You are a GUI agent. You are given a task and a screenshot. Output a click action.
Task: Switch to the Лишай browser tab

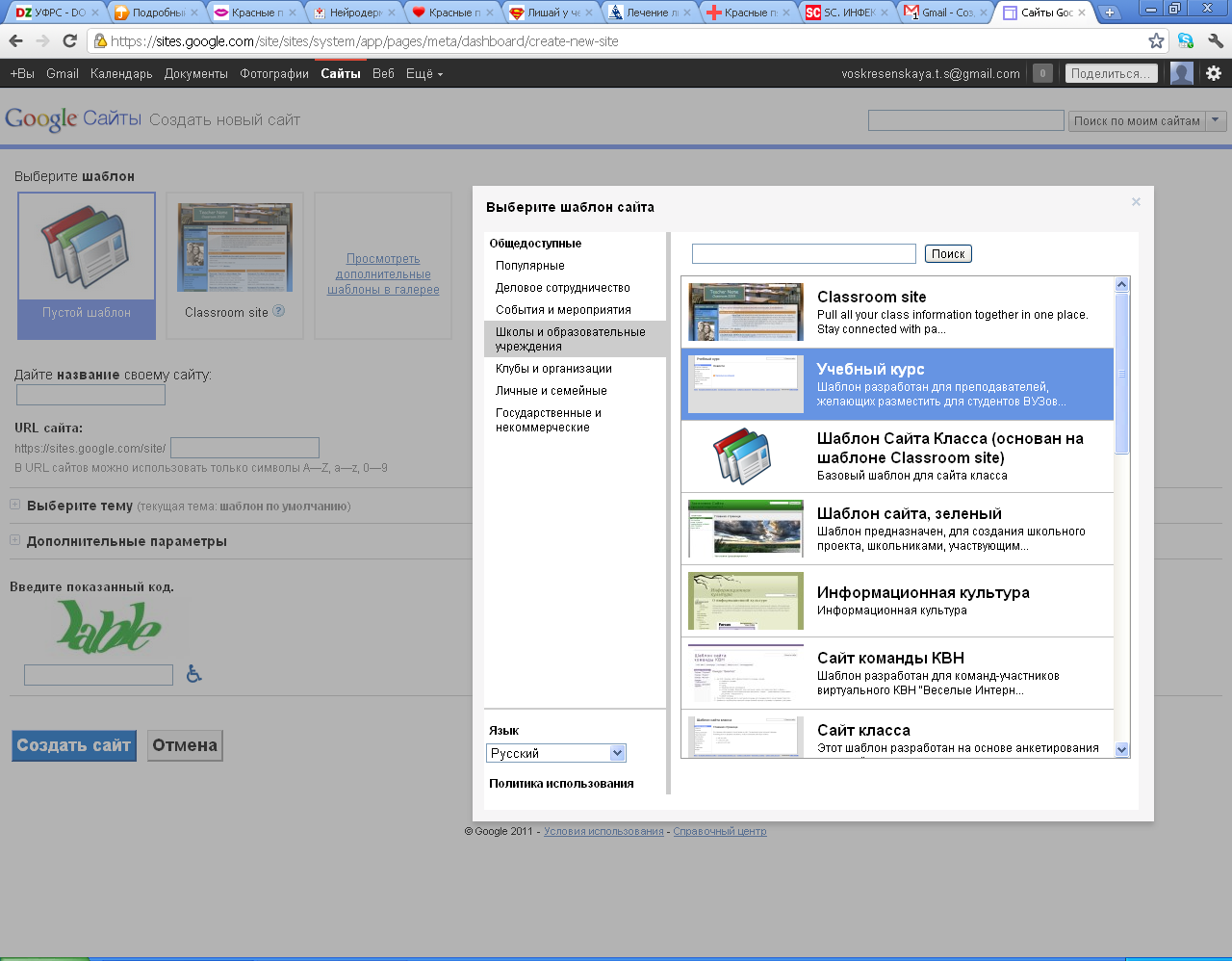click(552, 13)
